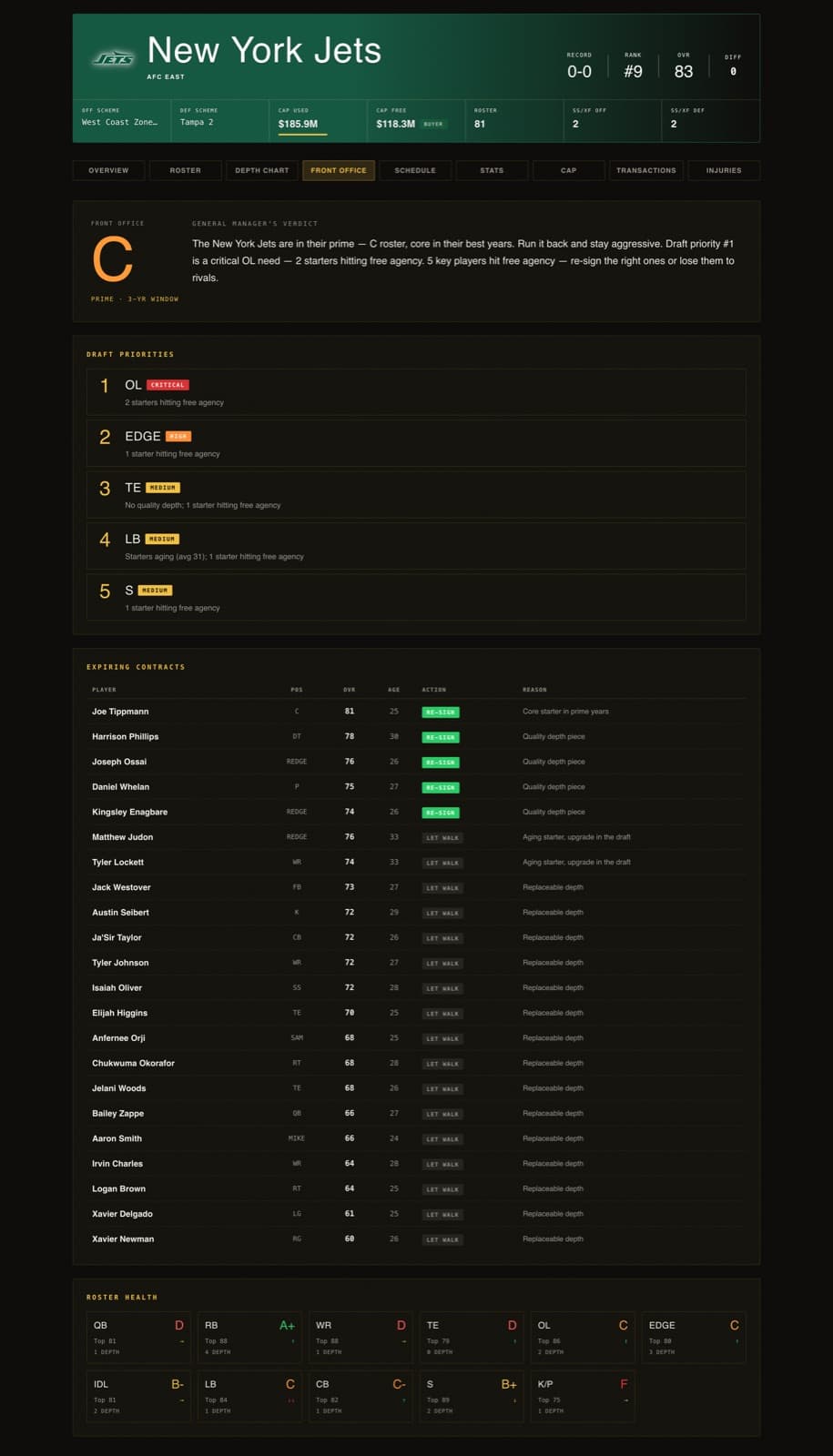Open Xavier Delgado's player name
This screenshot has height=1456, width=833.
tap(122, 1214)
